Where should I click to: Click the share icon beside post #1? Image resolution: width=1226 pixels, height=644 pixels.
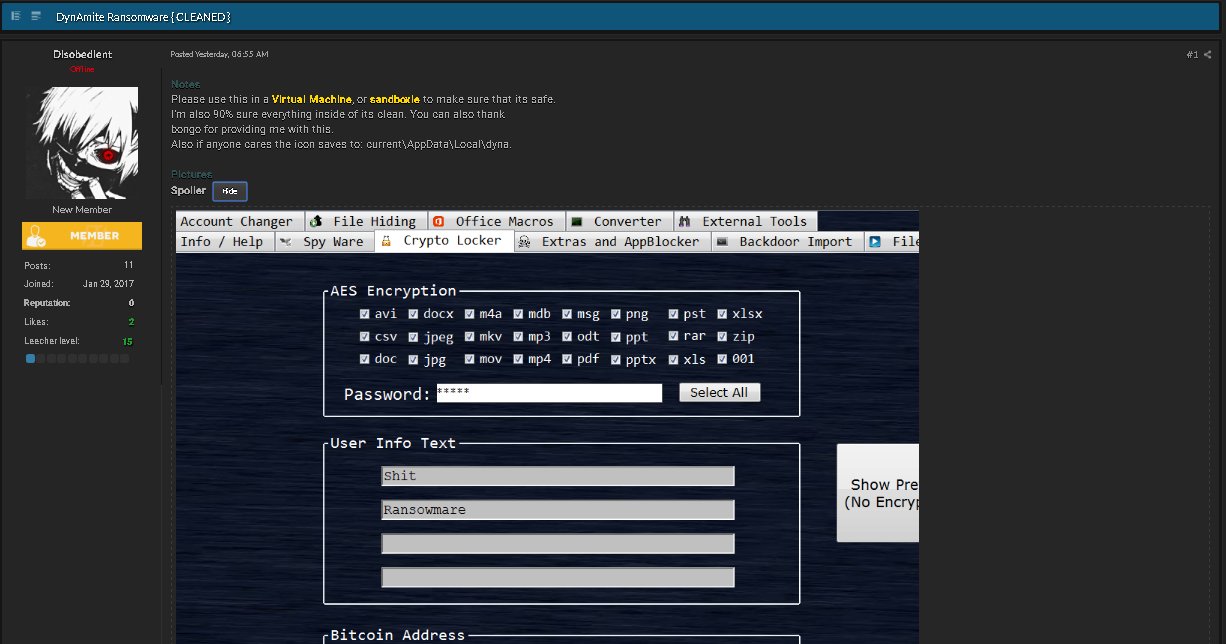(1208, 55)
